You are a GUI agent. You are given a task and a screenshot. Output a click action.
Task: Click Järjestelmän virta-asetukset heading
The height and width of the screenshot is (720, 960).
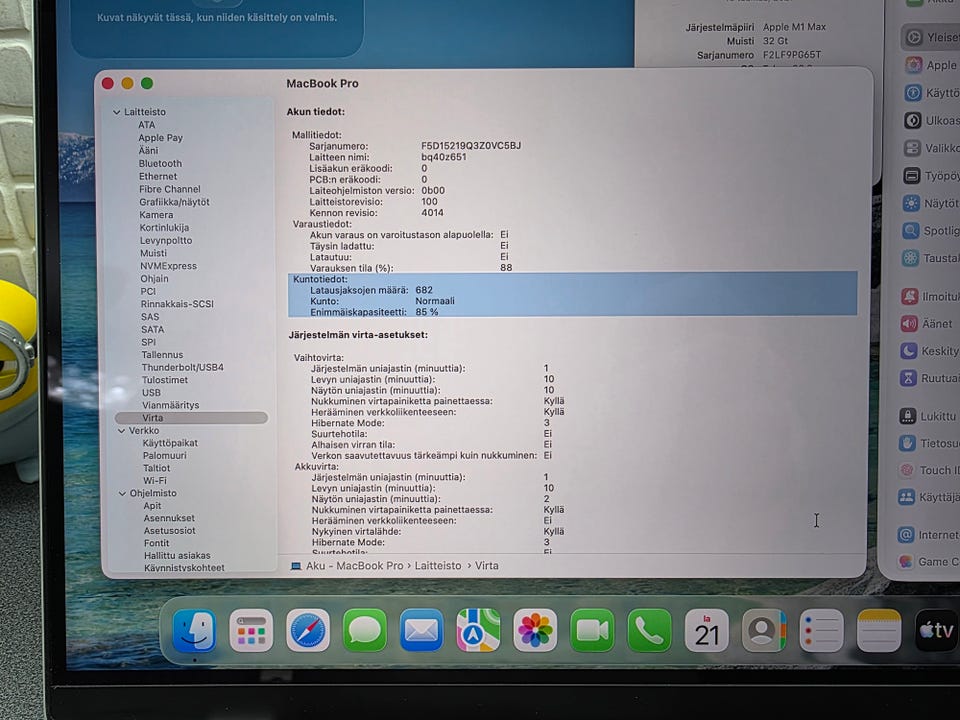[x=358, y=335]
